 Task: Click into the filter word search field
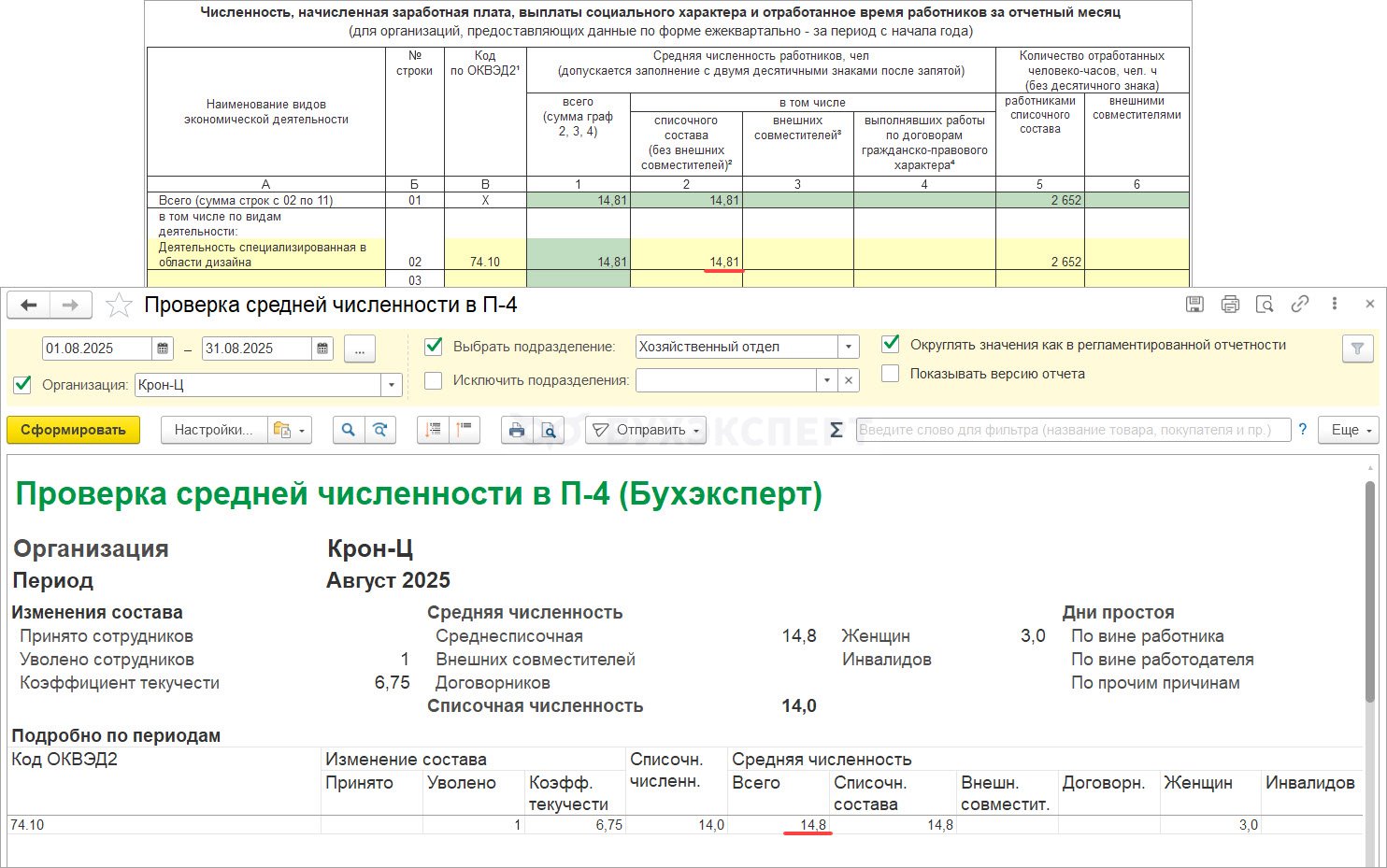[1072, 430]
